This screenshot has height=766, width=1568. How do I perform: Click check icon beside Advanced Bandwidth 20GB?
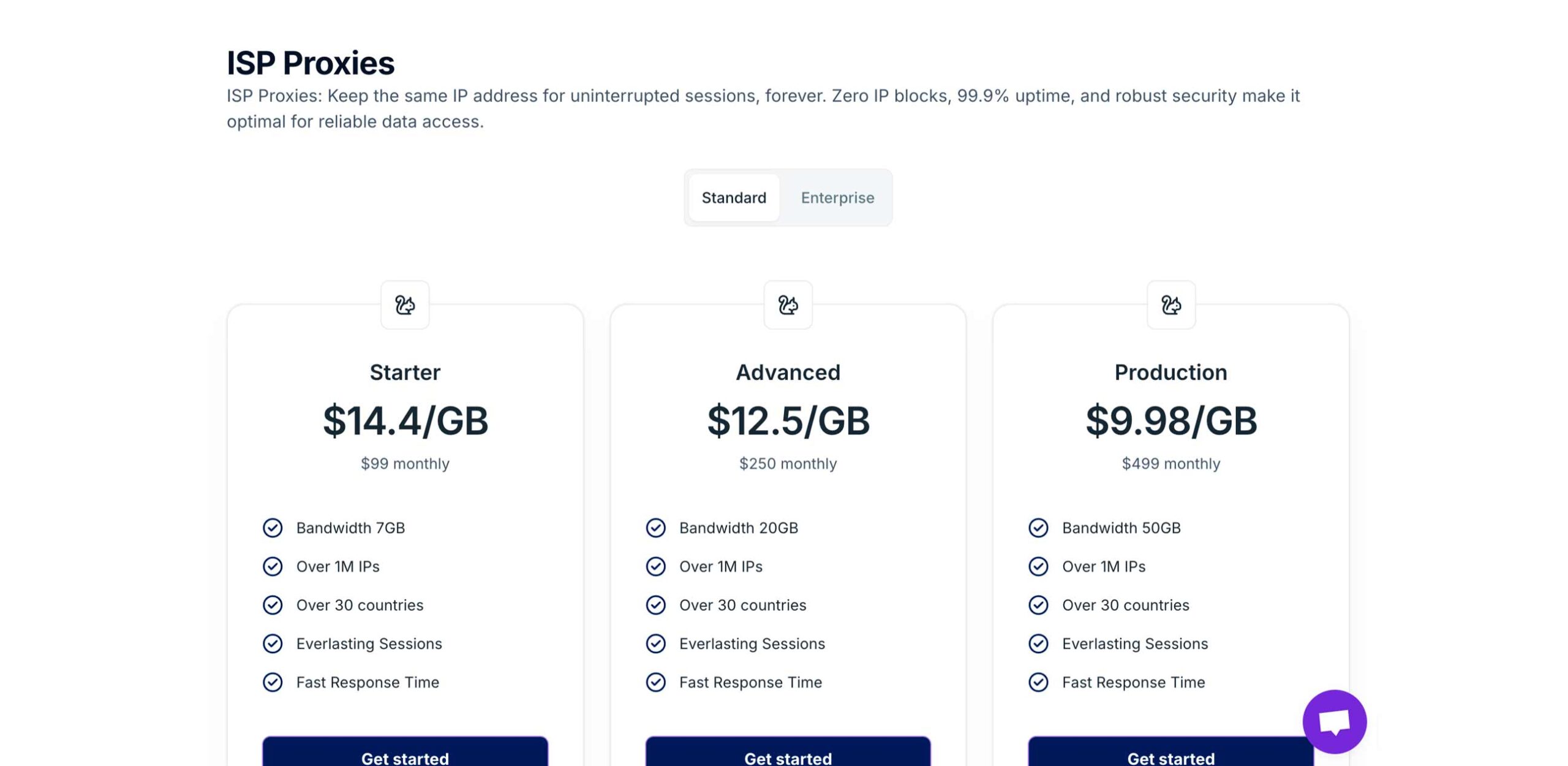coord(655,528)
